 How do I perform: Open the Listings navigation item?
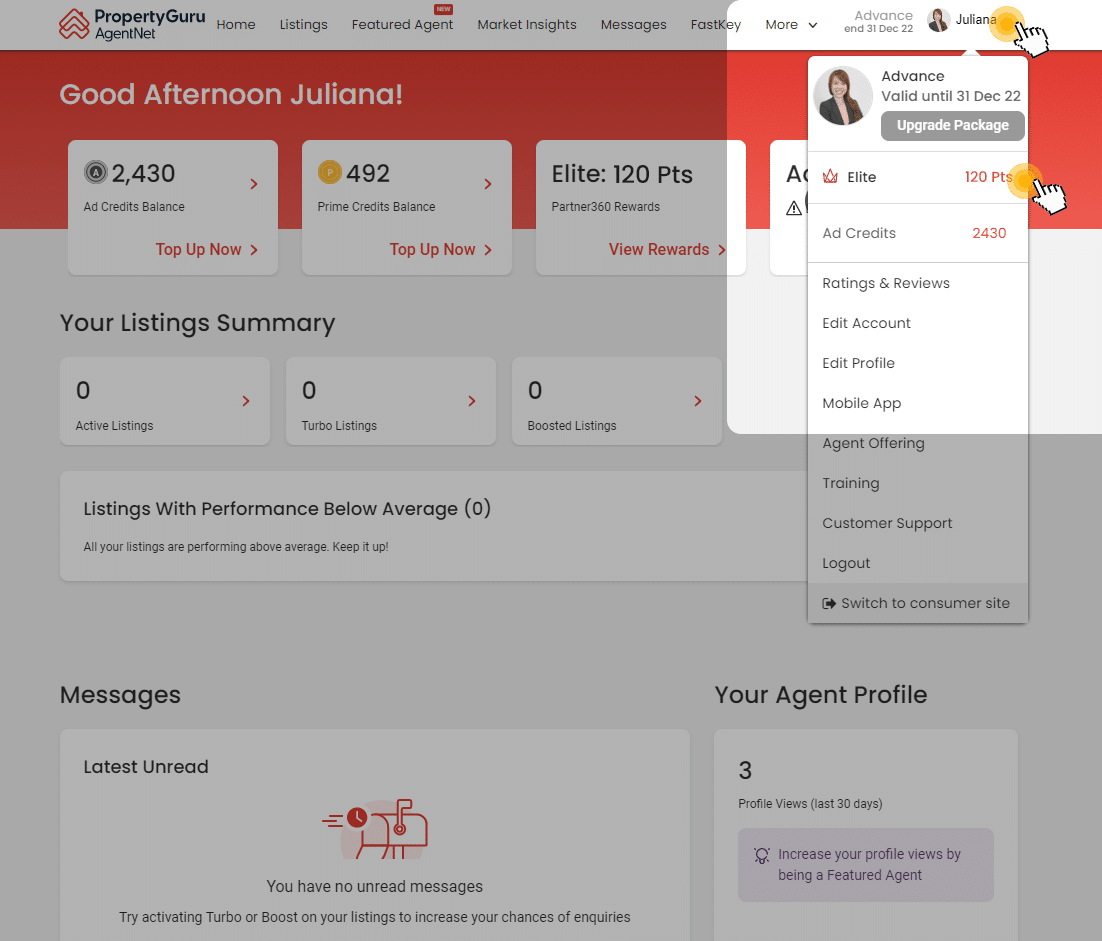304,25
